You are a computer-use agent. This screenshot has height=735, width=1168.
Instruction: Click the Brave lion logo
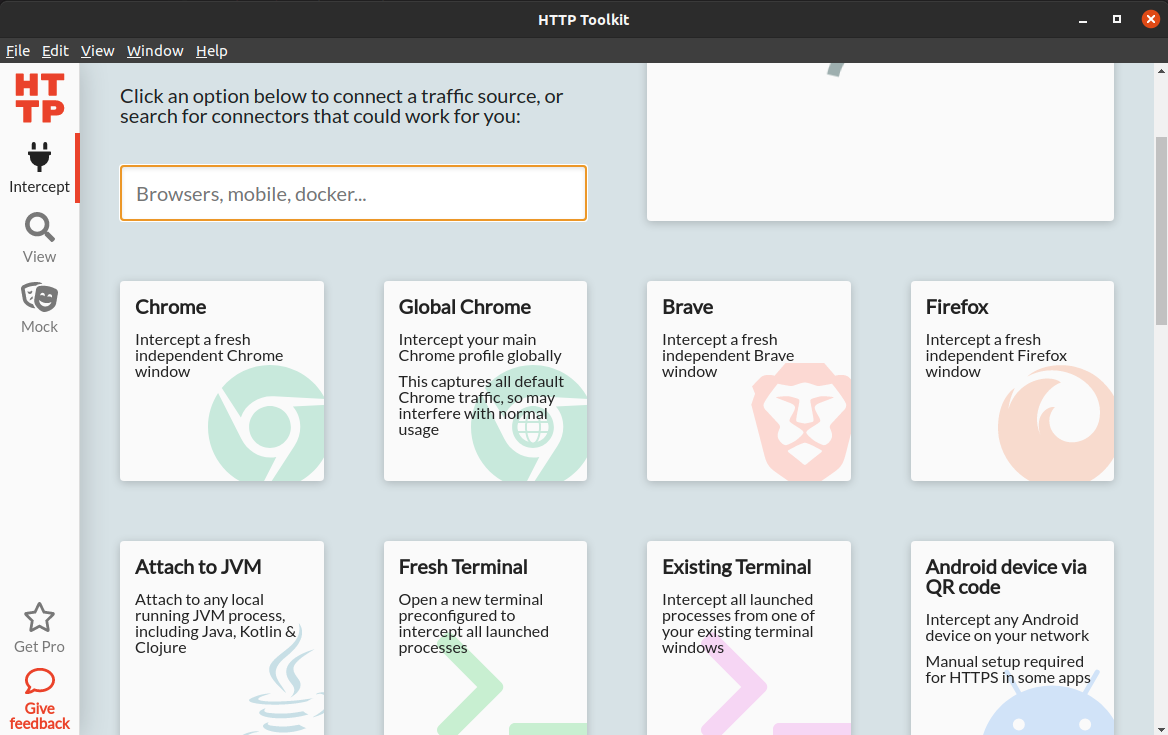click(801, 421)
